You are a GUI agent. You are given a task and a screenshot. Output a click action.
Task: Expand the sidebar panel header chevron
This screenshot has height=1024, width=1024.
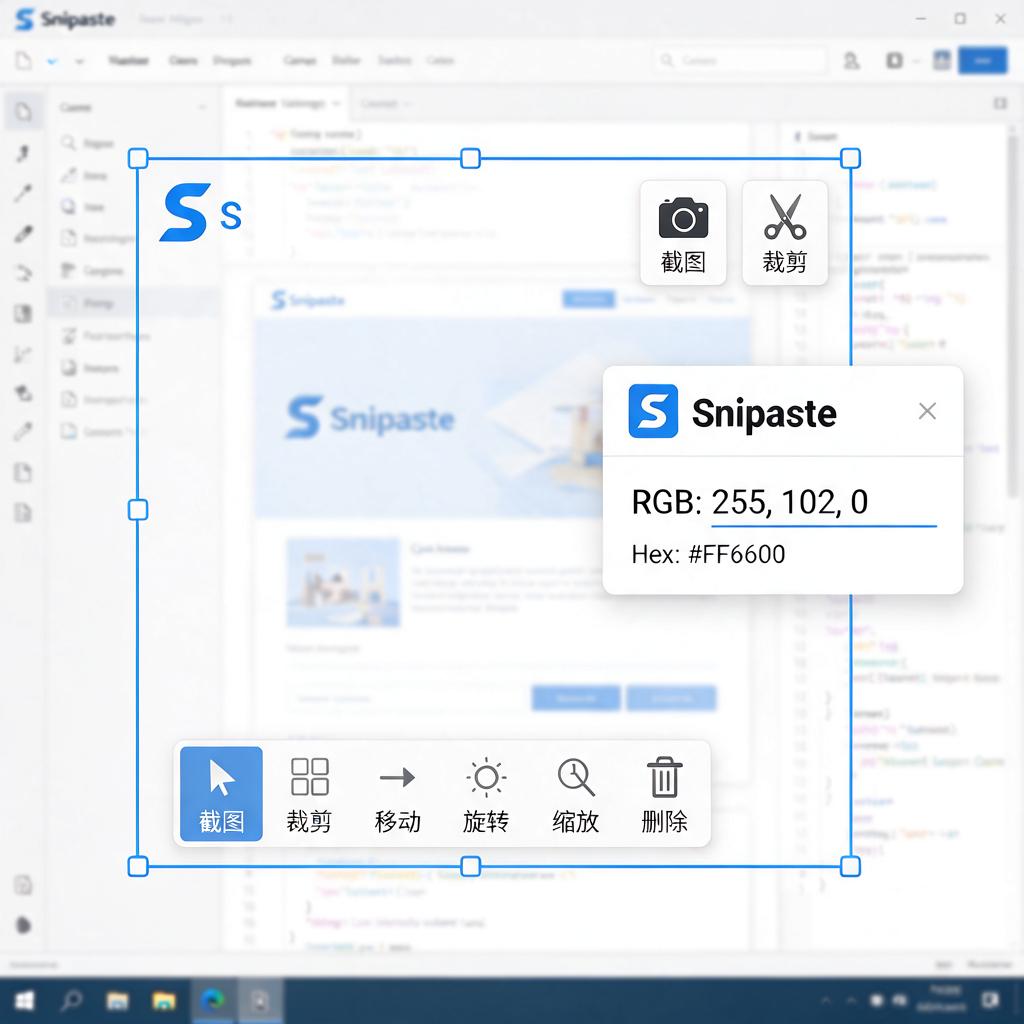(202, 107)
